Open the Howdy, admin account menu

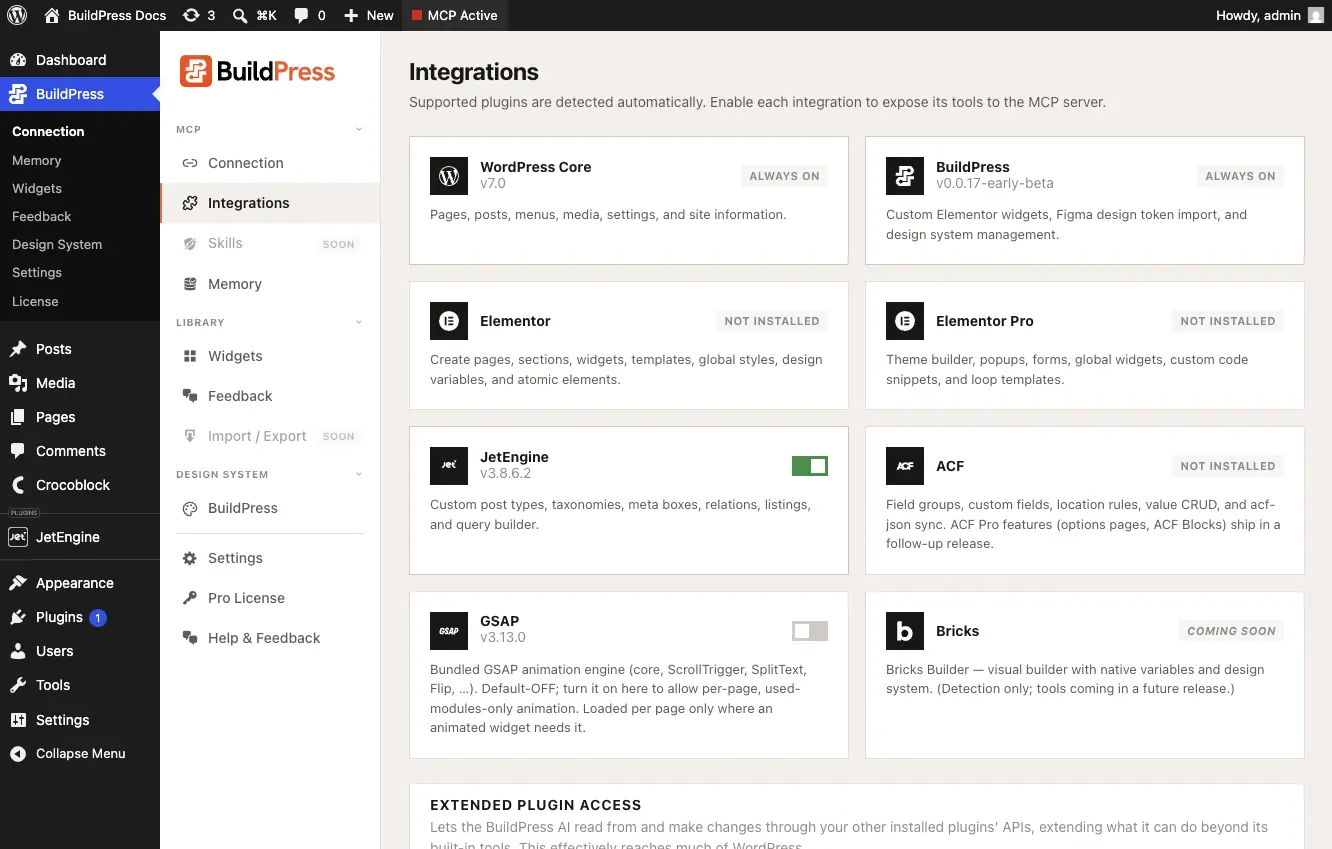point(1269,15)
